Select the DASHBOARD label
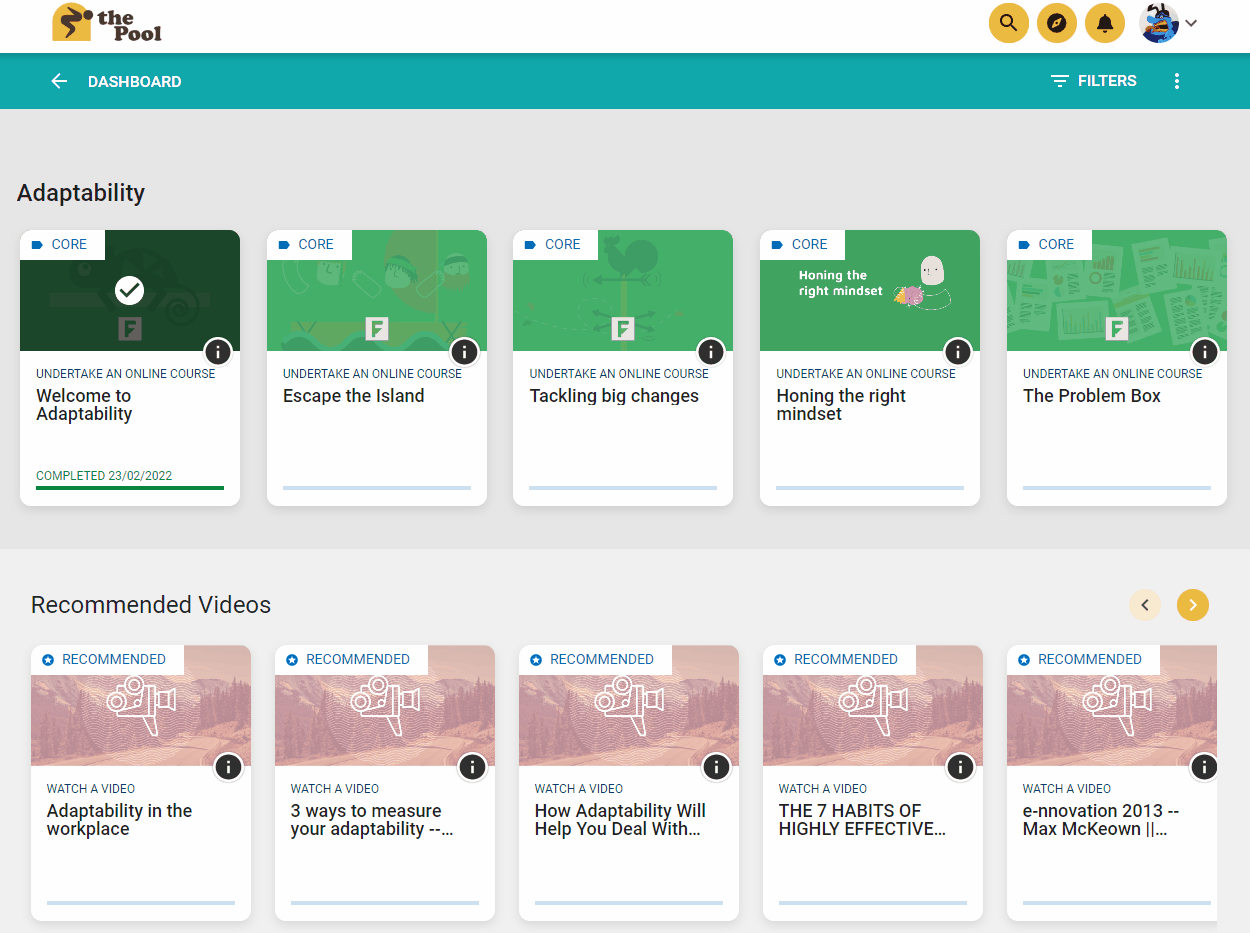 135,81
